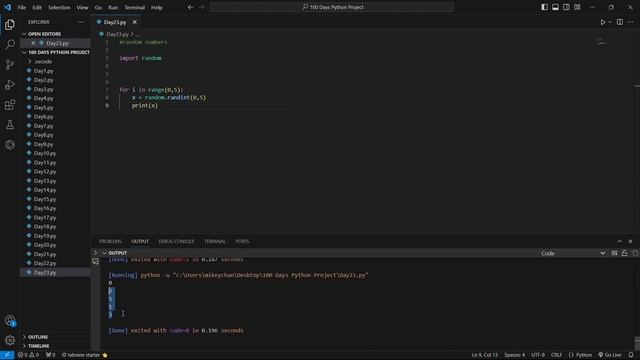Open the Testing flask view
The height and width of the screenshot is (360, 640).
(10, 124)
